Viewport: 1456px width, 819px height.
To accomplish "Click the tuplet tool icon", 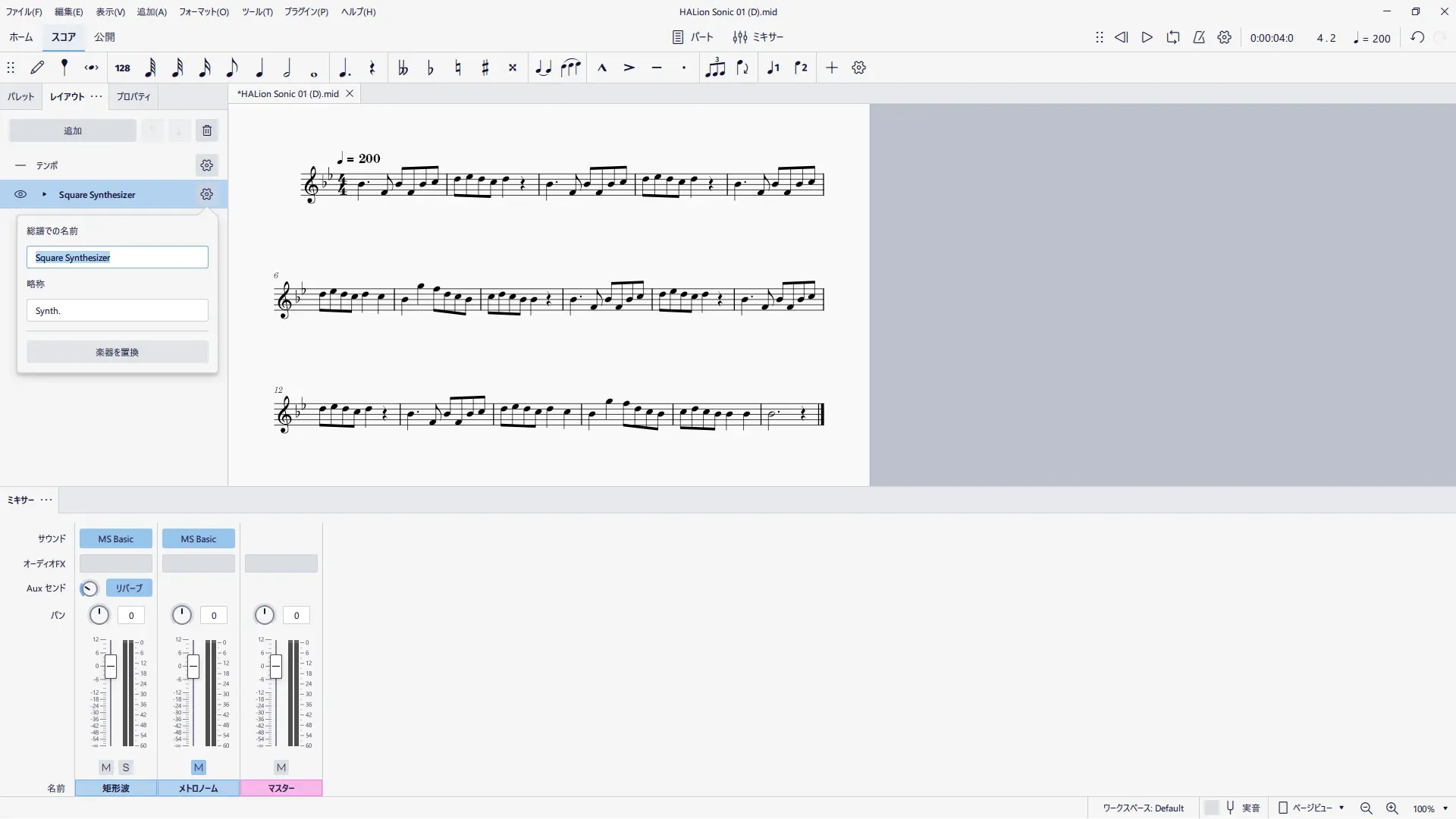I will pos(714,68).
